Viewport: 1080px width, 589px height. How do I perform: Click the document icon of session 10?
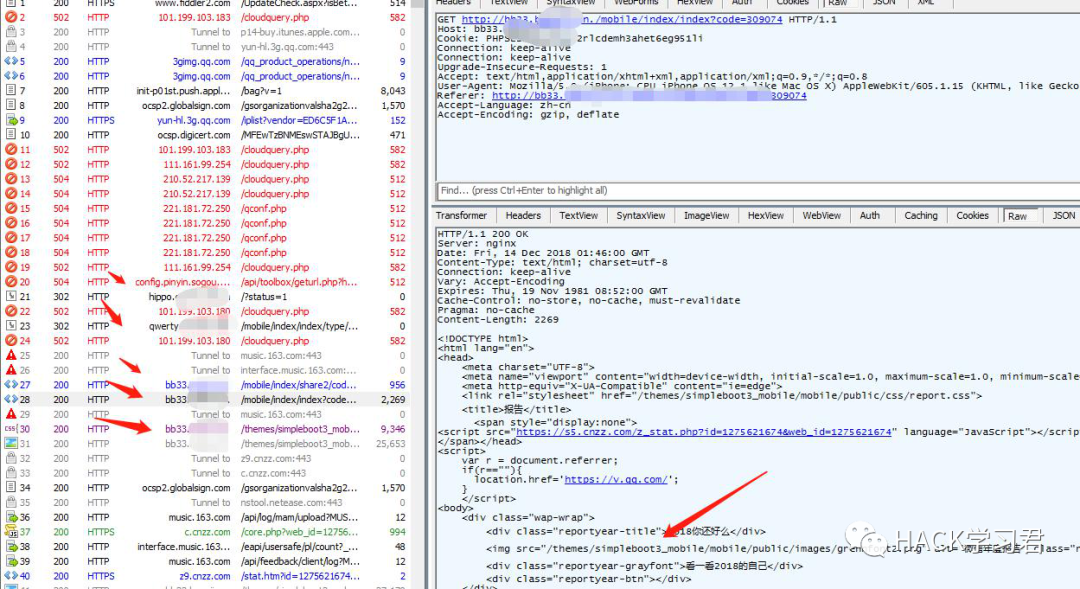pos(11,135)
